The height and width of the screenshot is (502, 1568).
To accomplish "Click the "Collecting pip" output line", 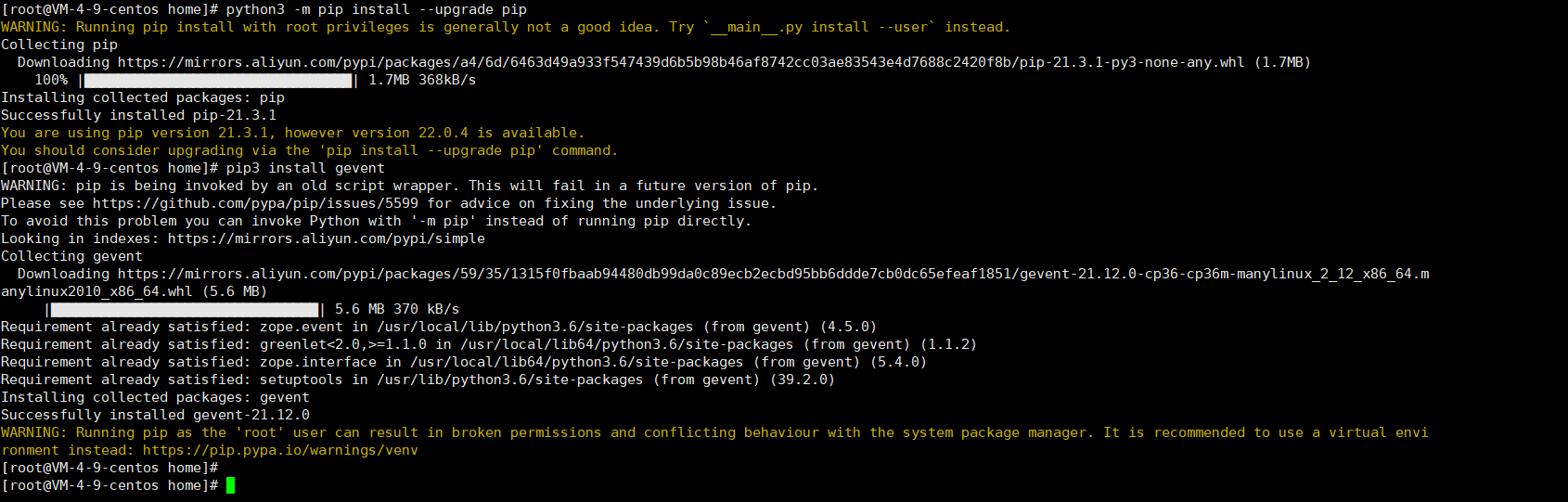I will [59, 45].
